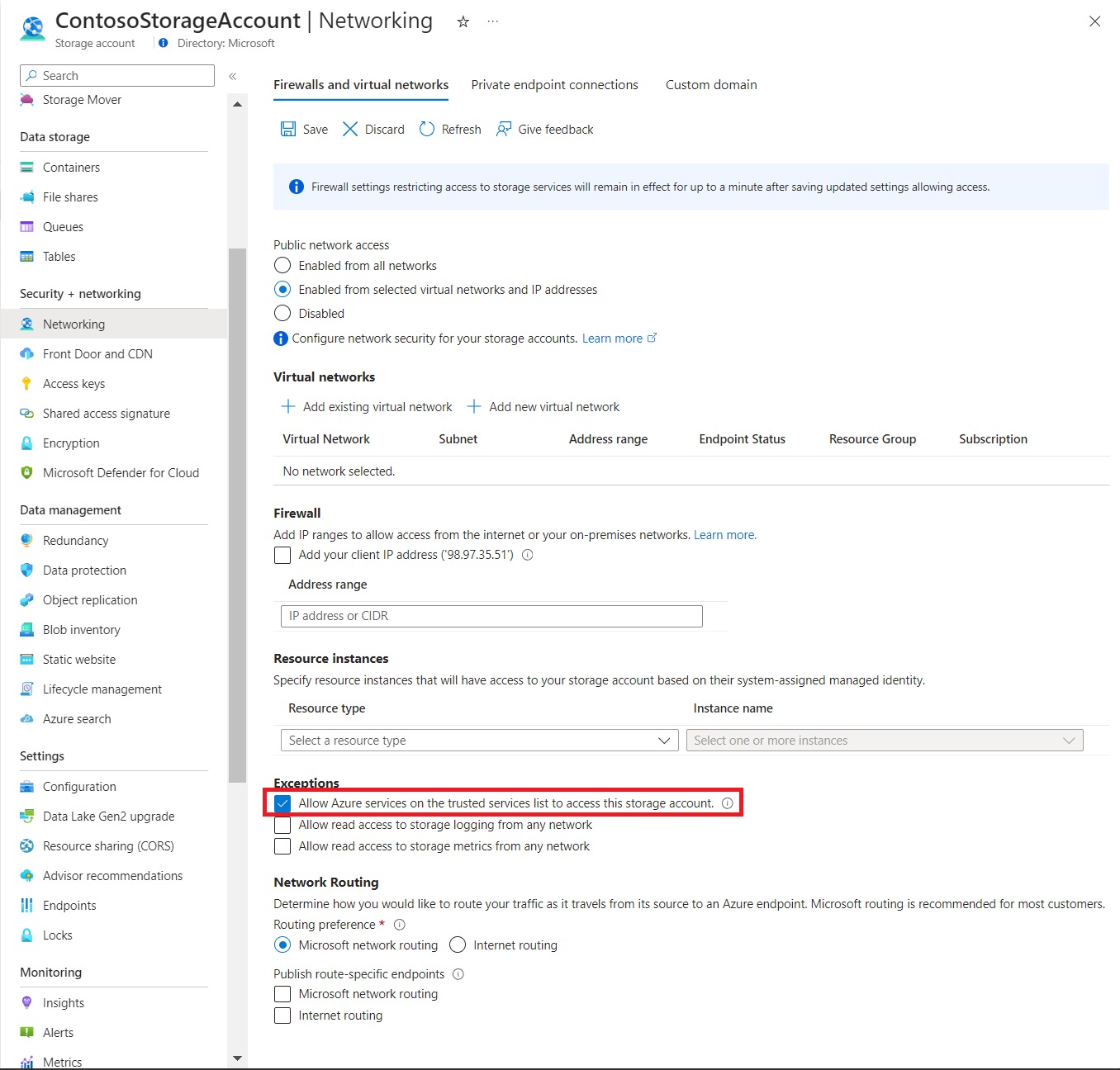1120x1070 pixels.
Task: View Insights under Monitoring
Action: tap(63, 1002)
